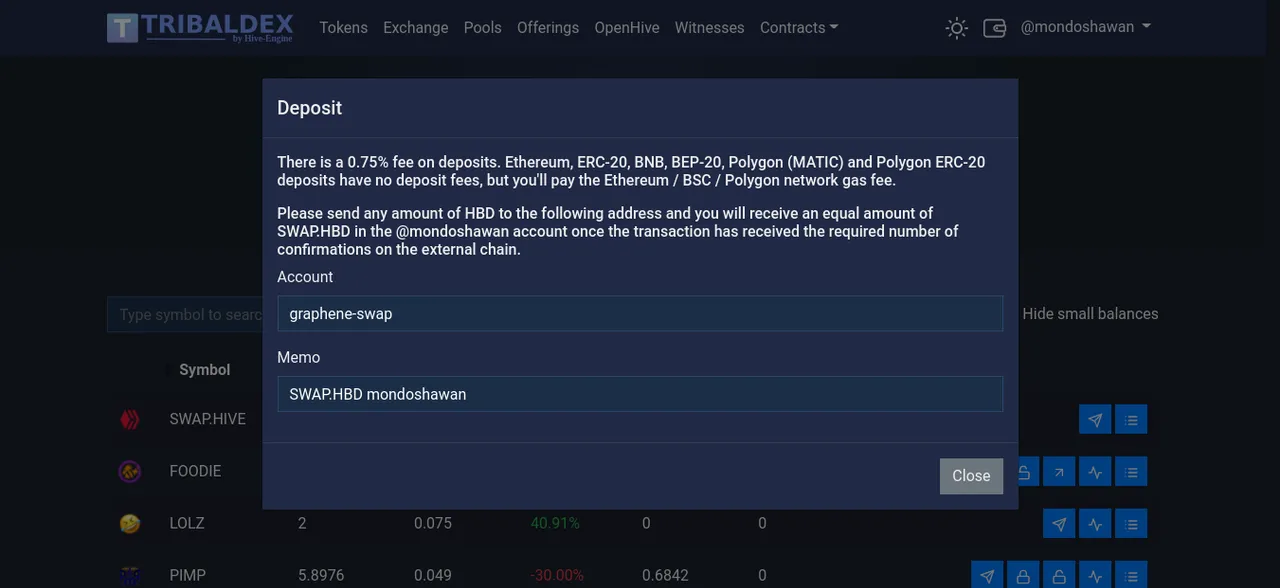Open the market activity icon for PIMP
The width and height of the screenshot is (1280, 588).
point(1095,575)
